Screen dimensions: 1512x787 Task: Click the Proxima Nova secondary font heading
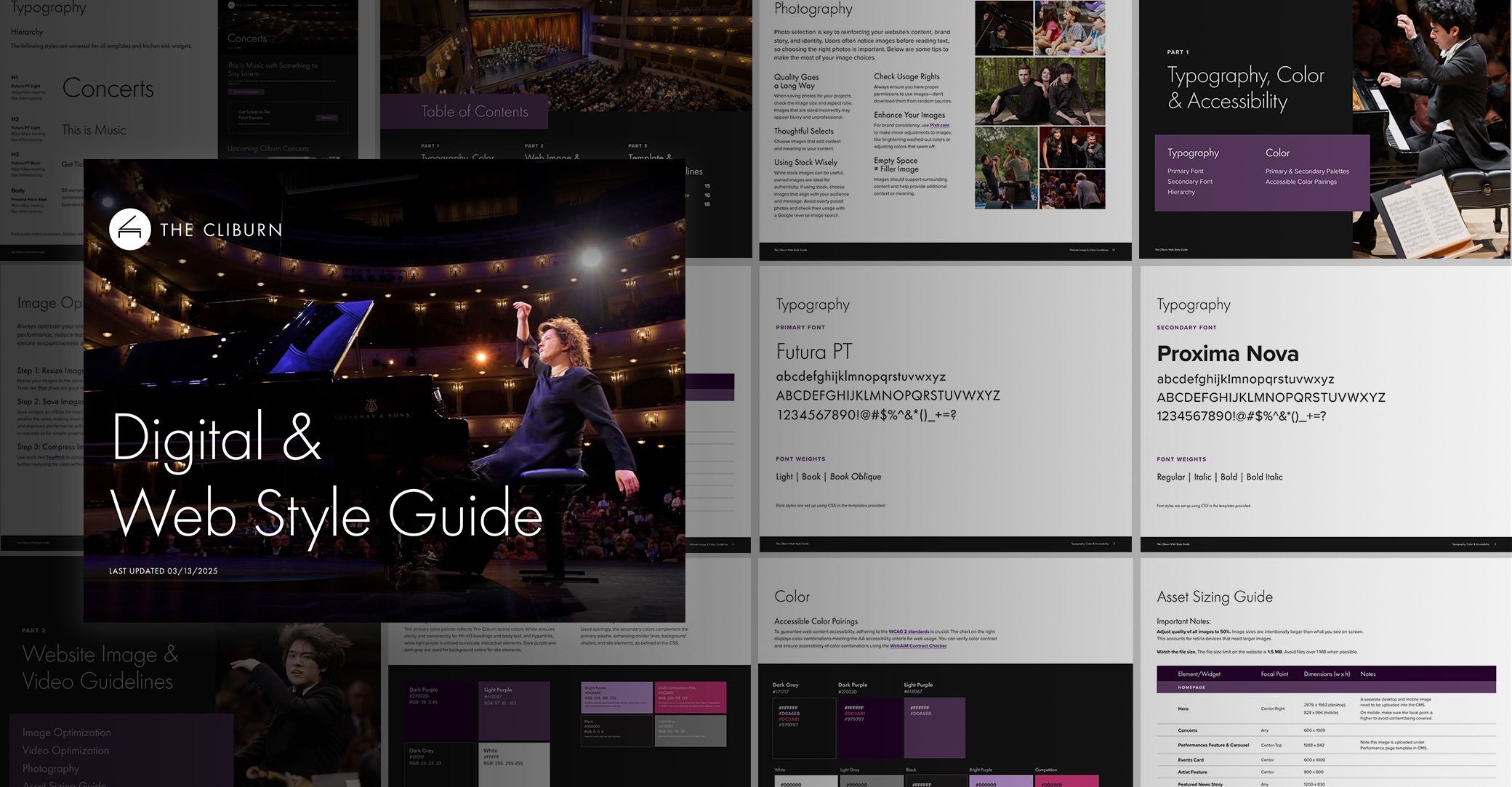(x=1227, y=354)
